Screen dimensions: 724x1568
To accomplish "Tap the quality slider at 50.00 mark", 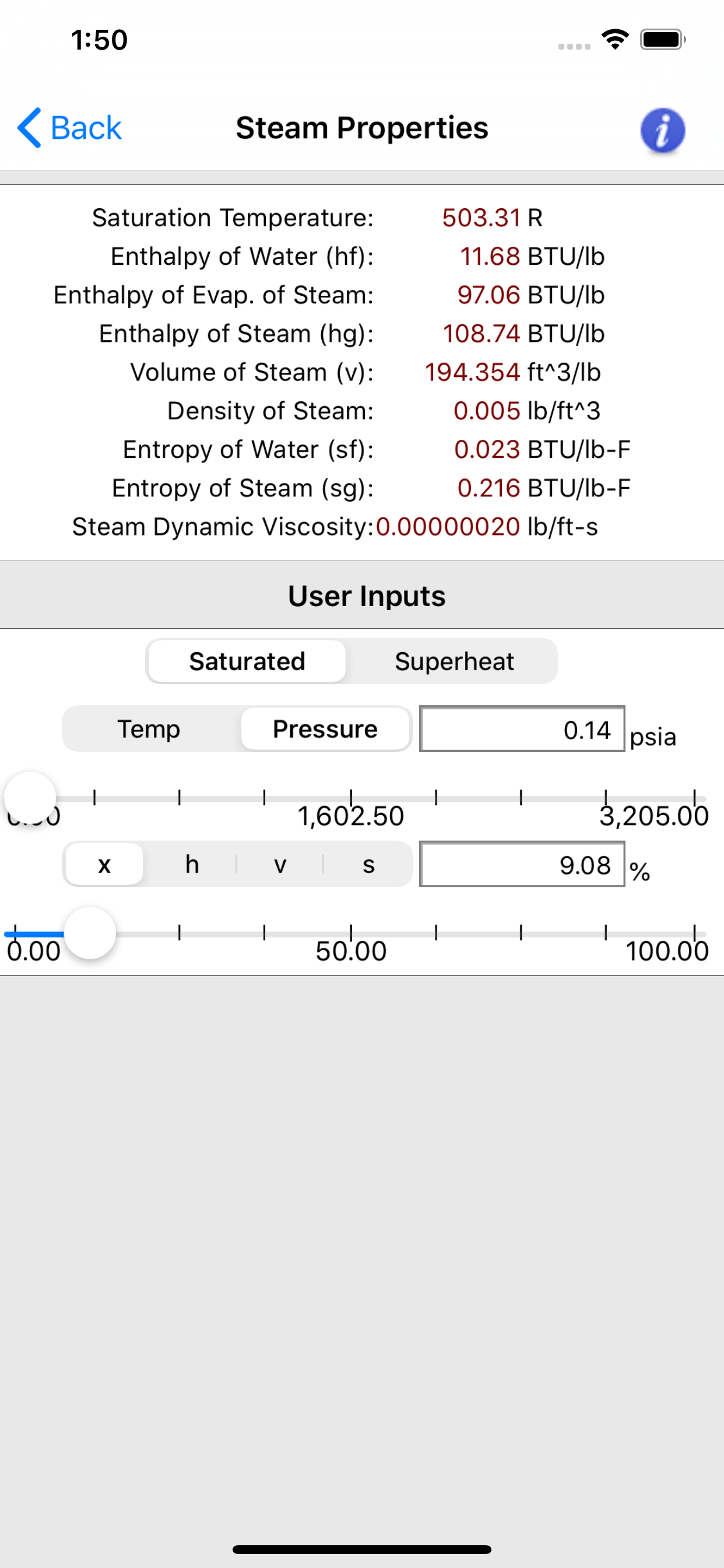I will 350,934.
